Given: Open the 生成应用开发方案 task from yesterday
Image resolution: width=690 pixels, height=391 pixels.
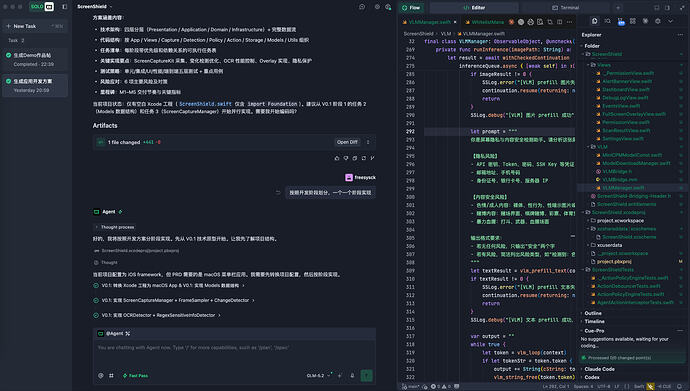Looking at the screenshot, I should click(35, 85).
